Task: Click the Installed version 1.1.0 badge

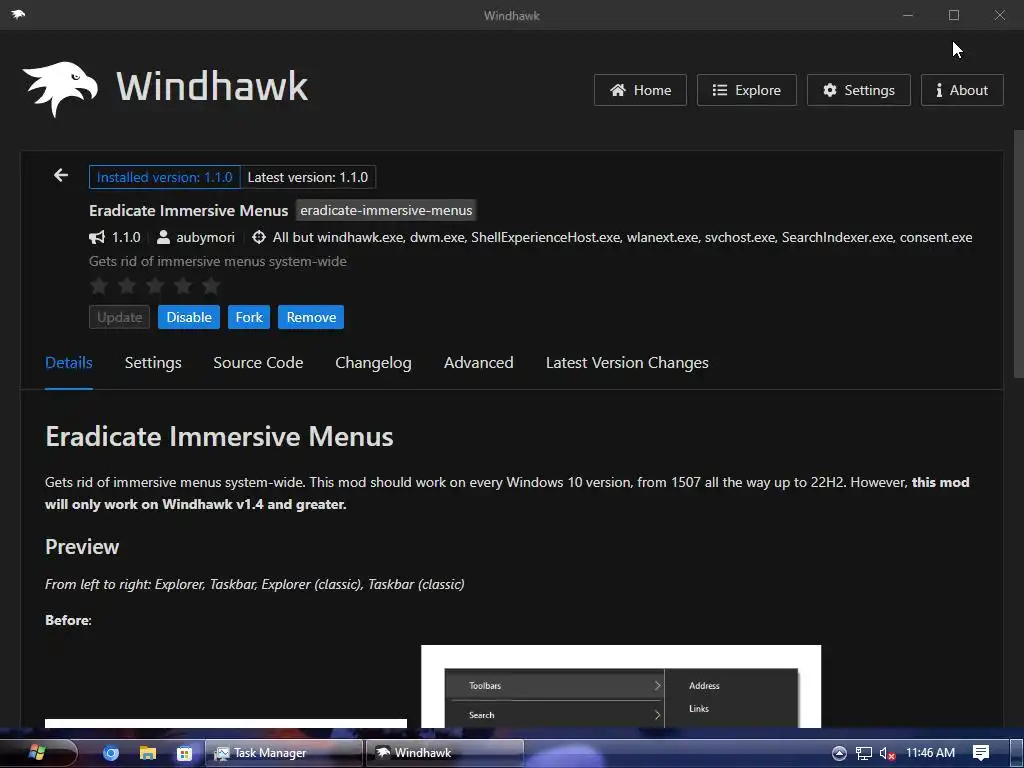Action: (x=165, y=177)
